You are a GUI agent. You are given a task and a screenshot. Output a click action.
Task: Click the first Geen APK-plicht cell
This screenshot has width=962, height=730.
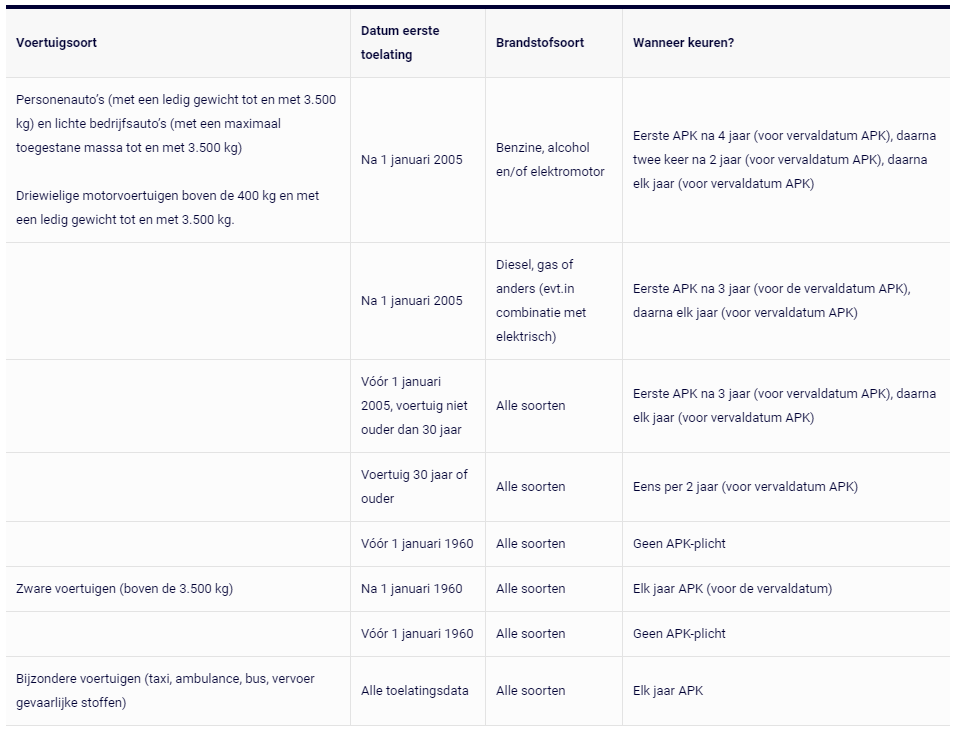pos(679,544)
